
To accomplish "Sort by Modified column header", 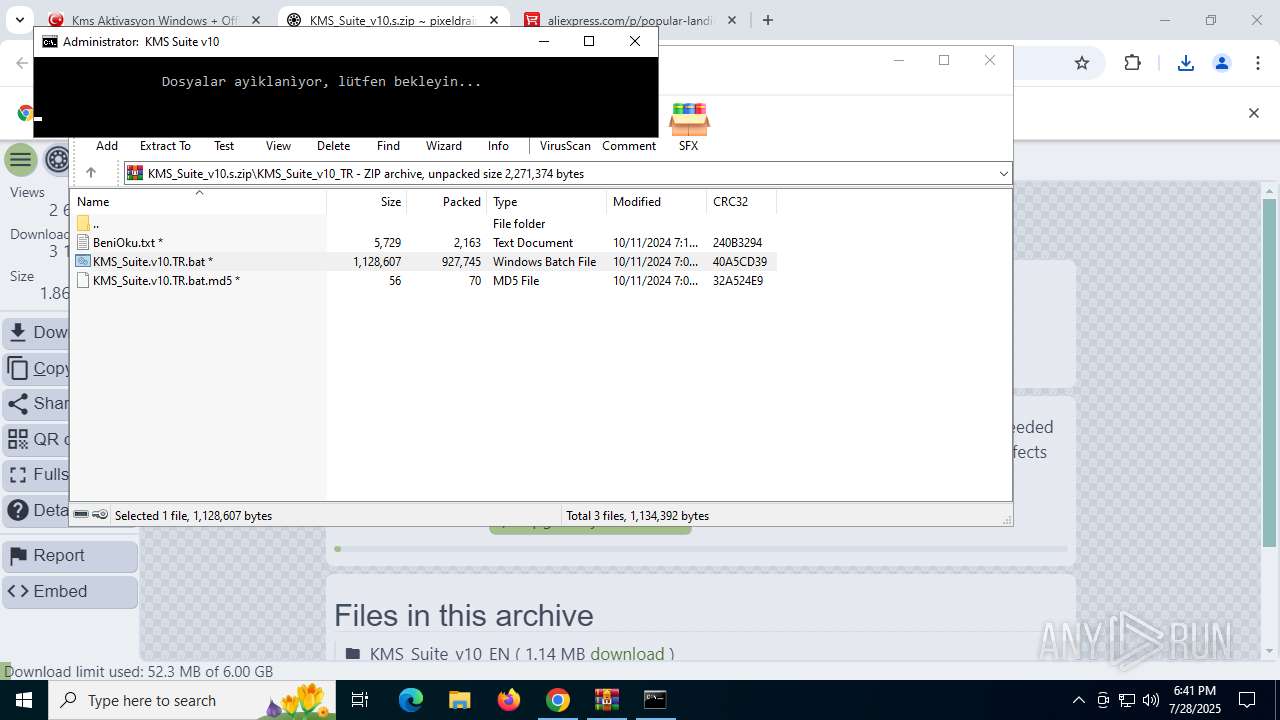I will point(657,202).
